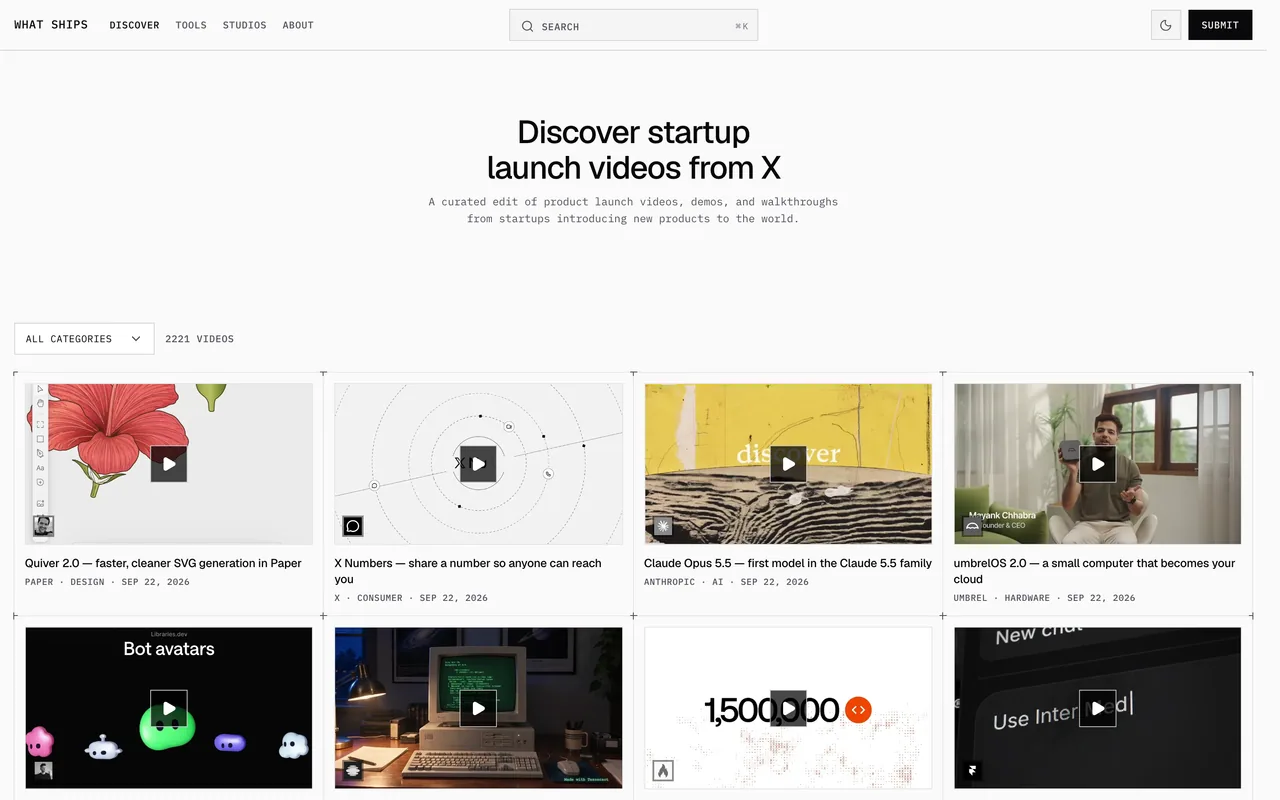1280x800 pixels.
Task: Click the Umbrel logo on umbrelOS thumbnail
Action: pos(972,526)
